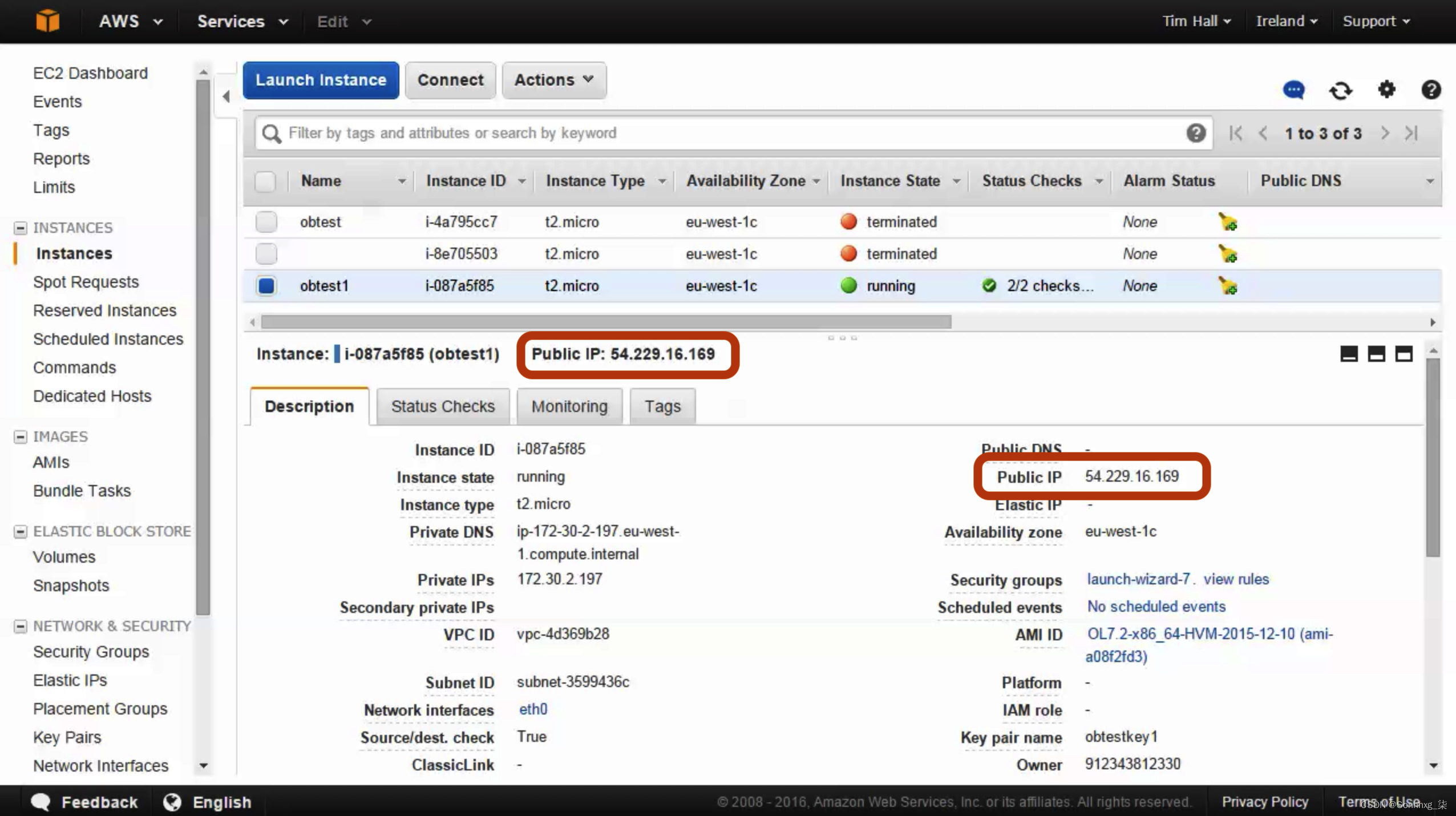Open Security Groups in the sidebar
This screenshot has width=1456, height=816.
pos(91,652)
